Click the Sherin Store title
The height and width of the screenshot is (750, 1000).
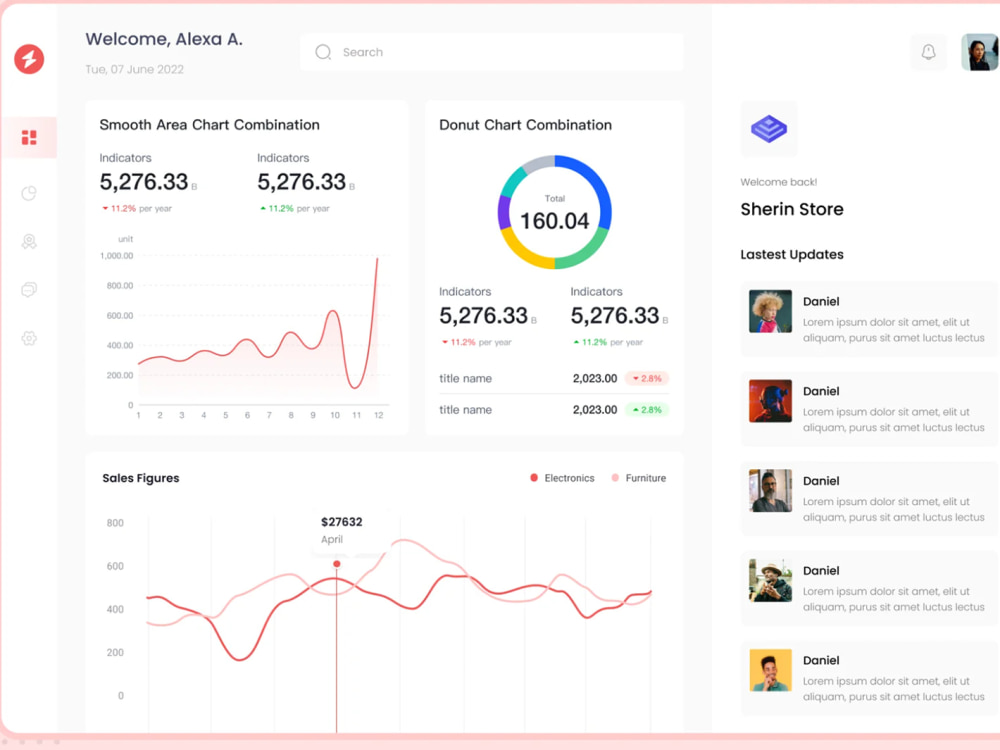pyautogui.click(x=791, y=209)
